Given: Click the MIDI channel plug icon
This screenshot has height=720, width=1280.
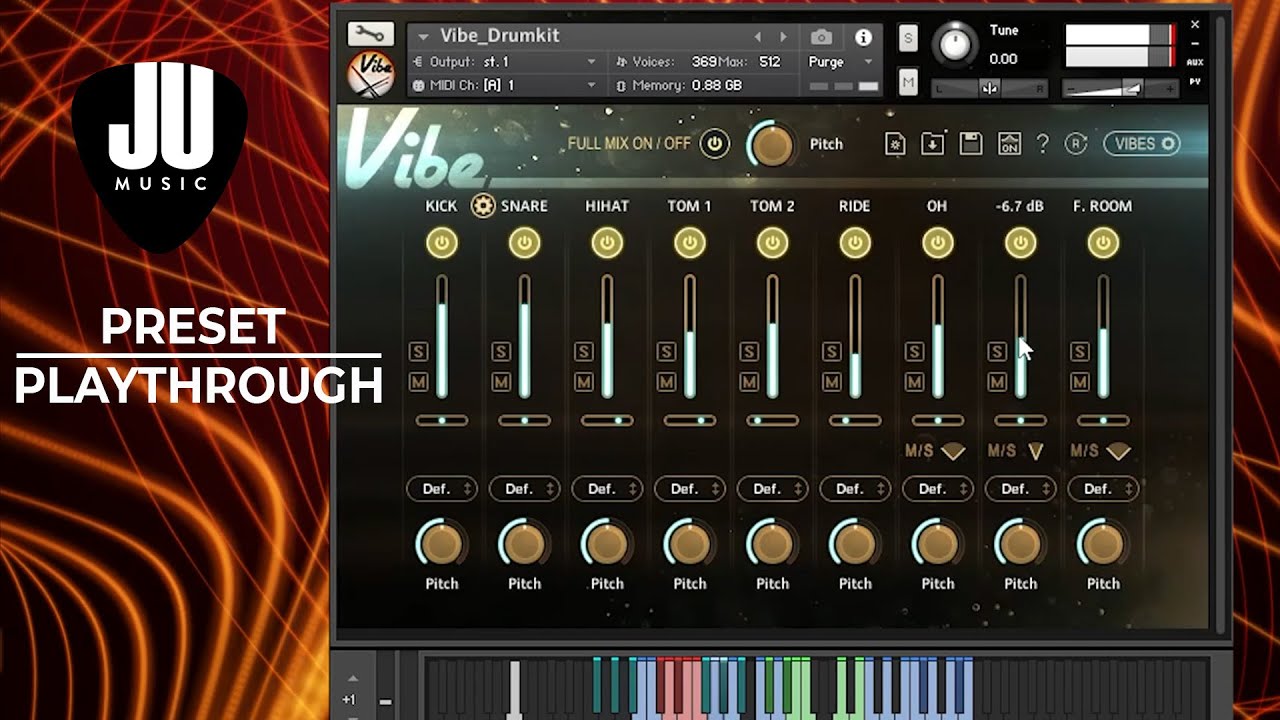Looking at the screenshot, I should (418, 86).
